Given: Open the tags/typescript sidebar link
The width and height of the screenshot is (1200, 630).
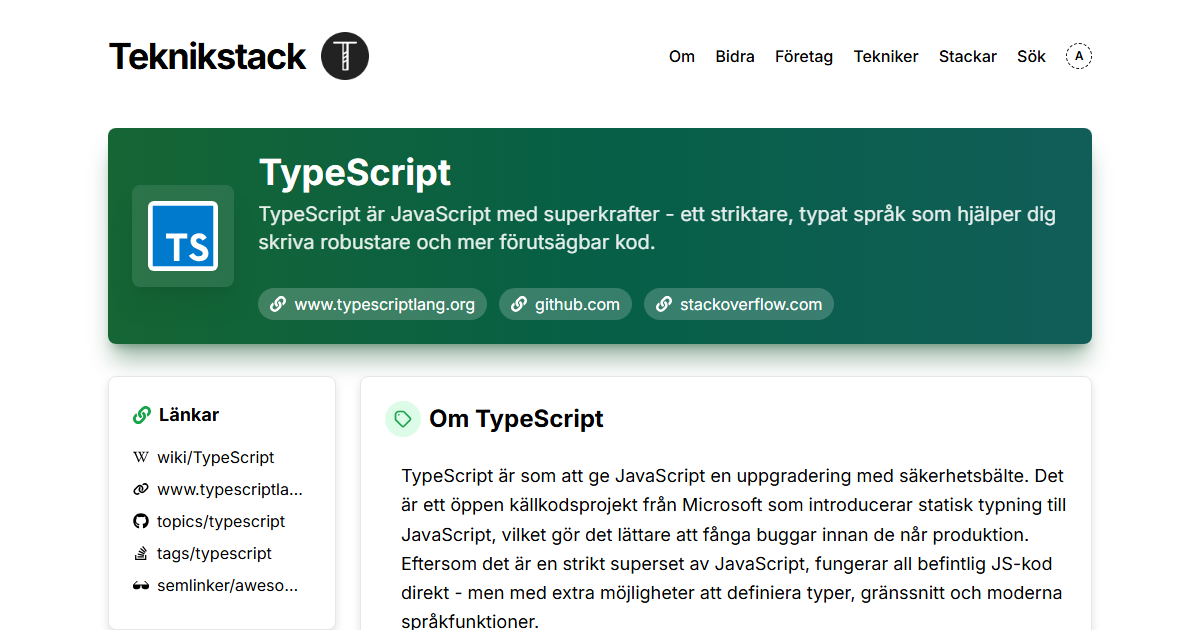Looking at the screenshot, I should [214, 553].
